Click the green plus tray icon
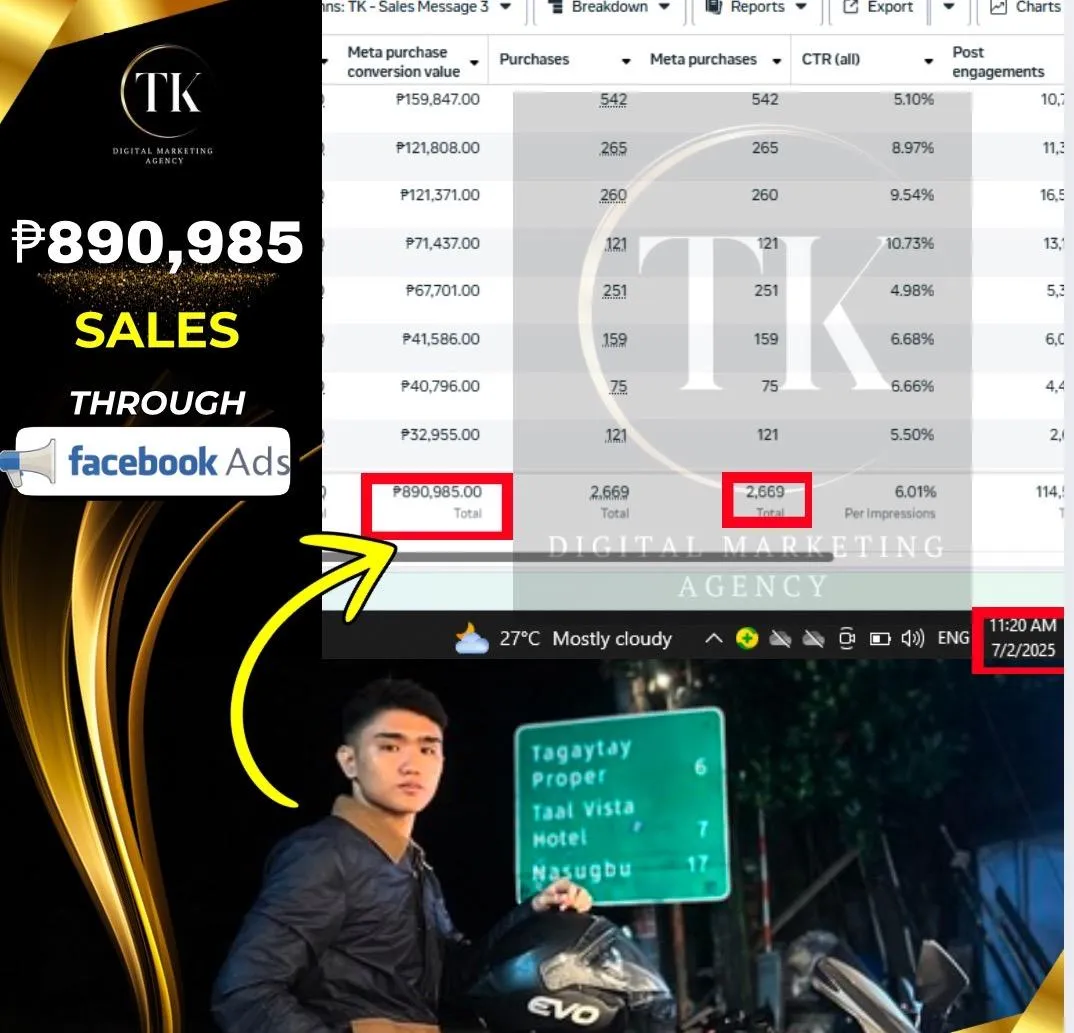This screenshot has height=1033, width=1074. click(x=747, y=638)
